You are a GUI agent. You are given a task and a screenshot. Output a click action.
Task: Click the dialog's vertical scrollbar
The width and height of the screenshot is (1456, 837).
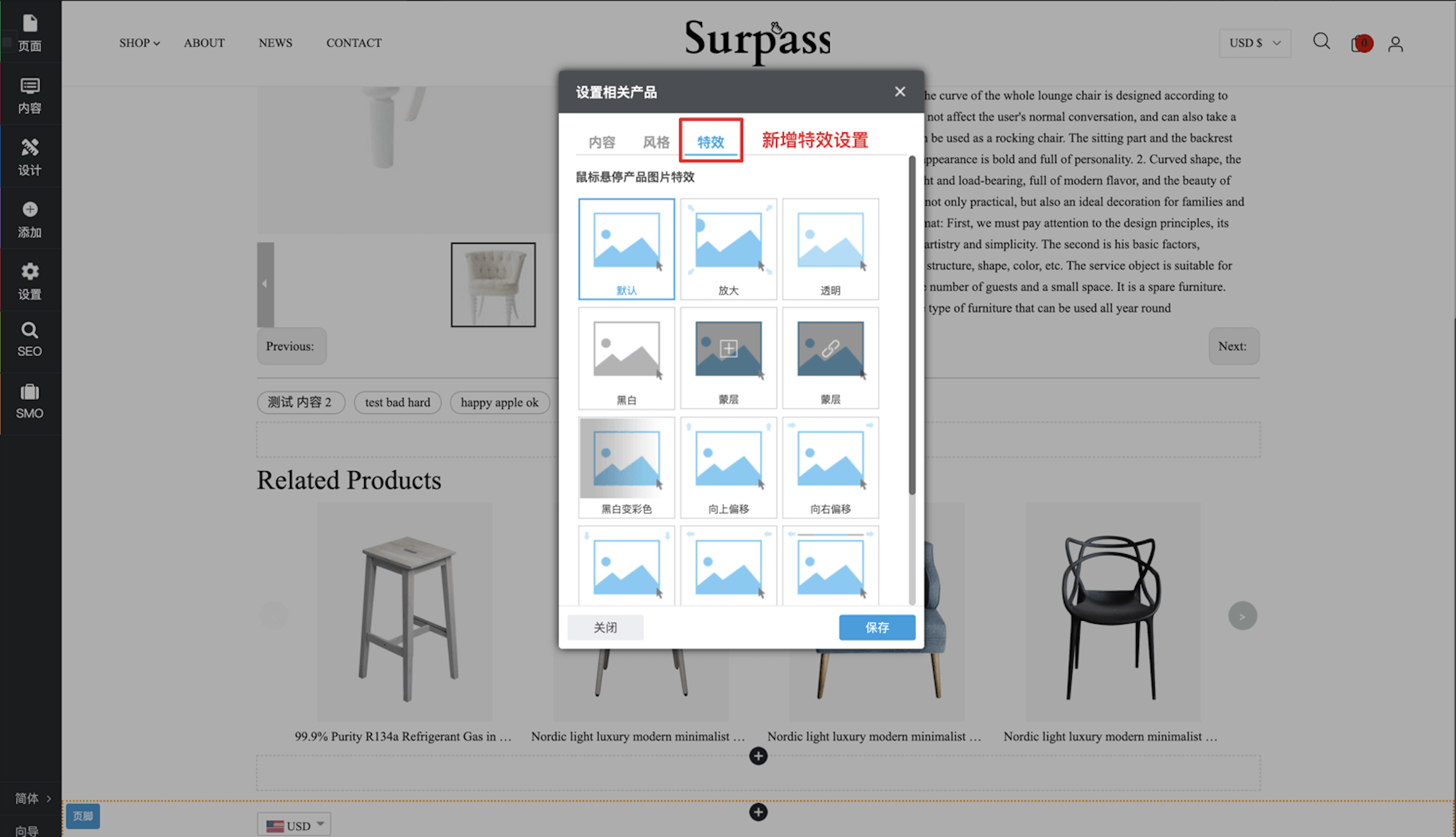pyautogui.click(x=912, y=325)
